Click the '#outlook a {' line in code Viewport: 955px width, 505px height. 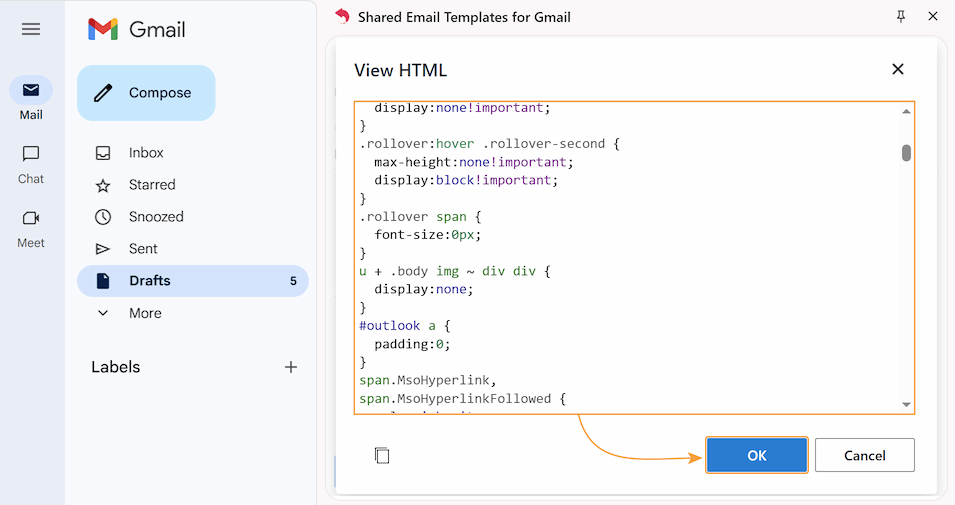click(x=404, y=326)
